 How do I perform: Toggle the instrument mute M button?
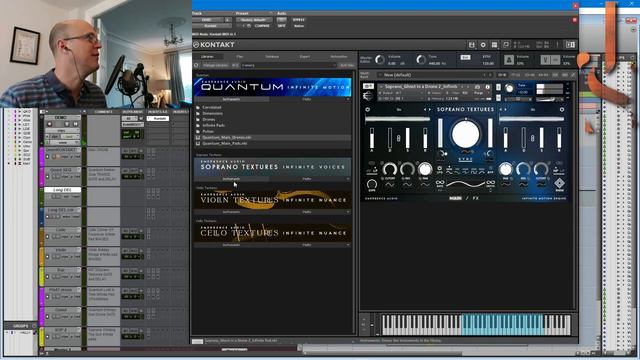tap(498, 98)
